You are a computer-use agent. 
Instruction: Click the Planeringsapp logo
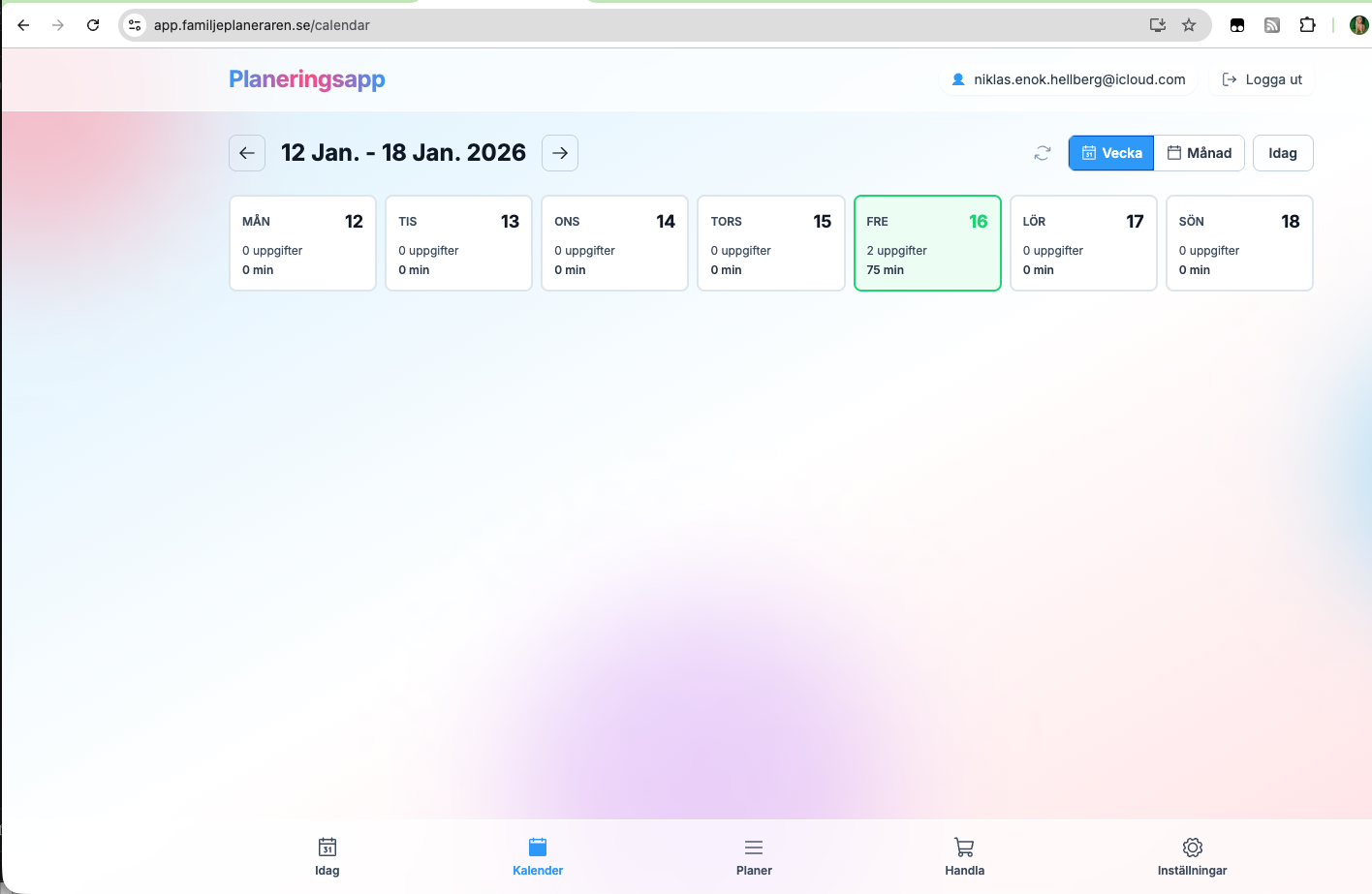[x=307, y=79]
